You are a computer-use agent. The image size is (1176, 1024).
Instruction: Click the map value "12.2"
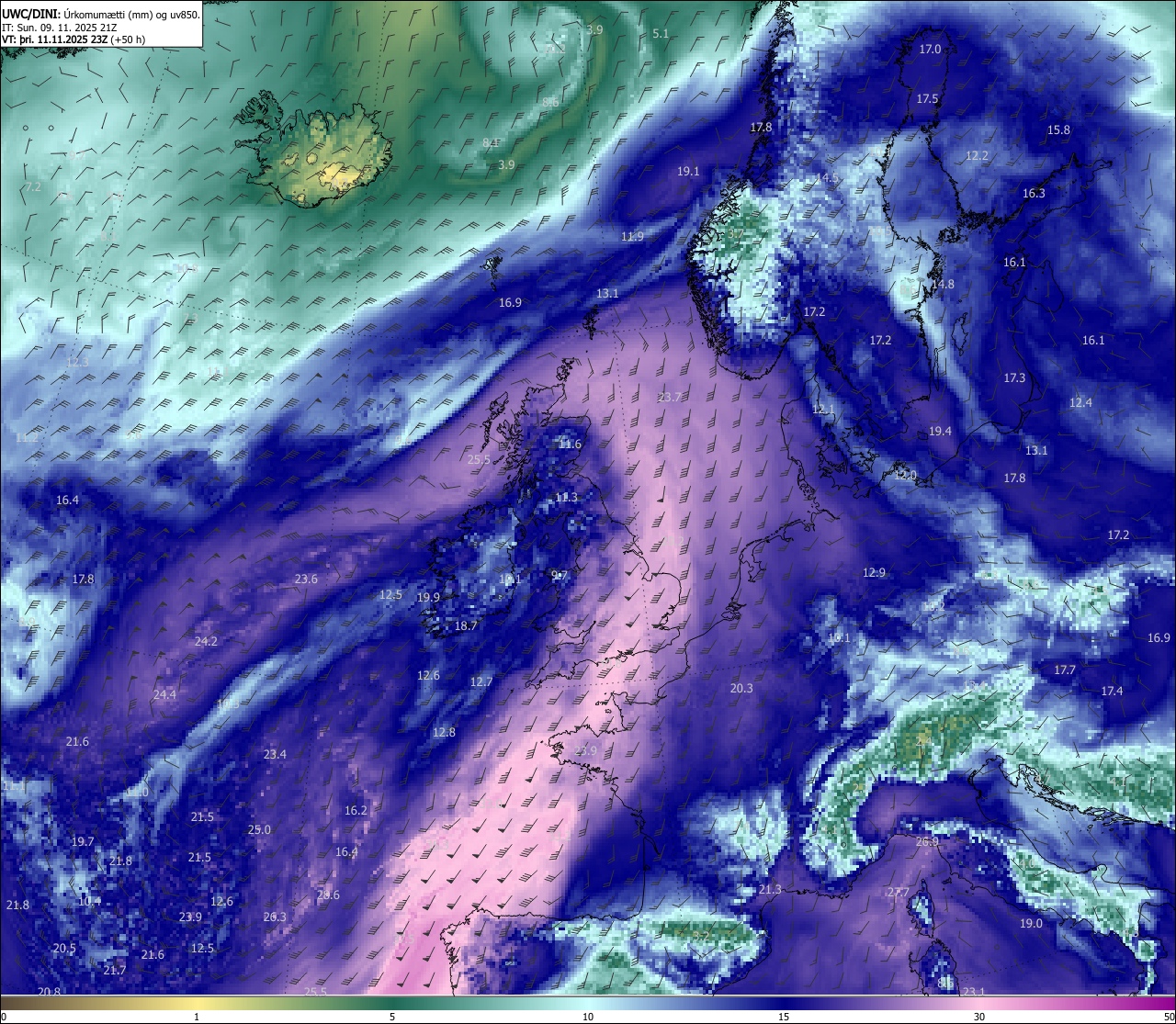tap(977, 156)
